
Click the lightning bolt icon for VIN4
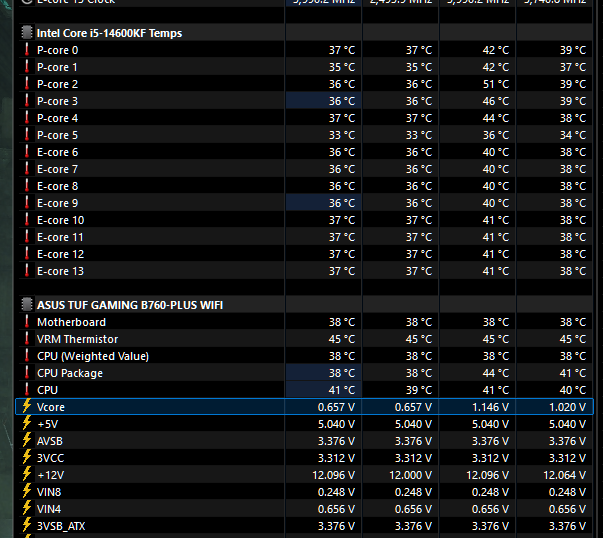27,508
